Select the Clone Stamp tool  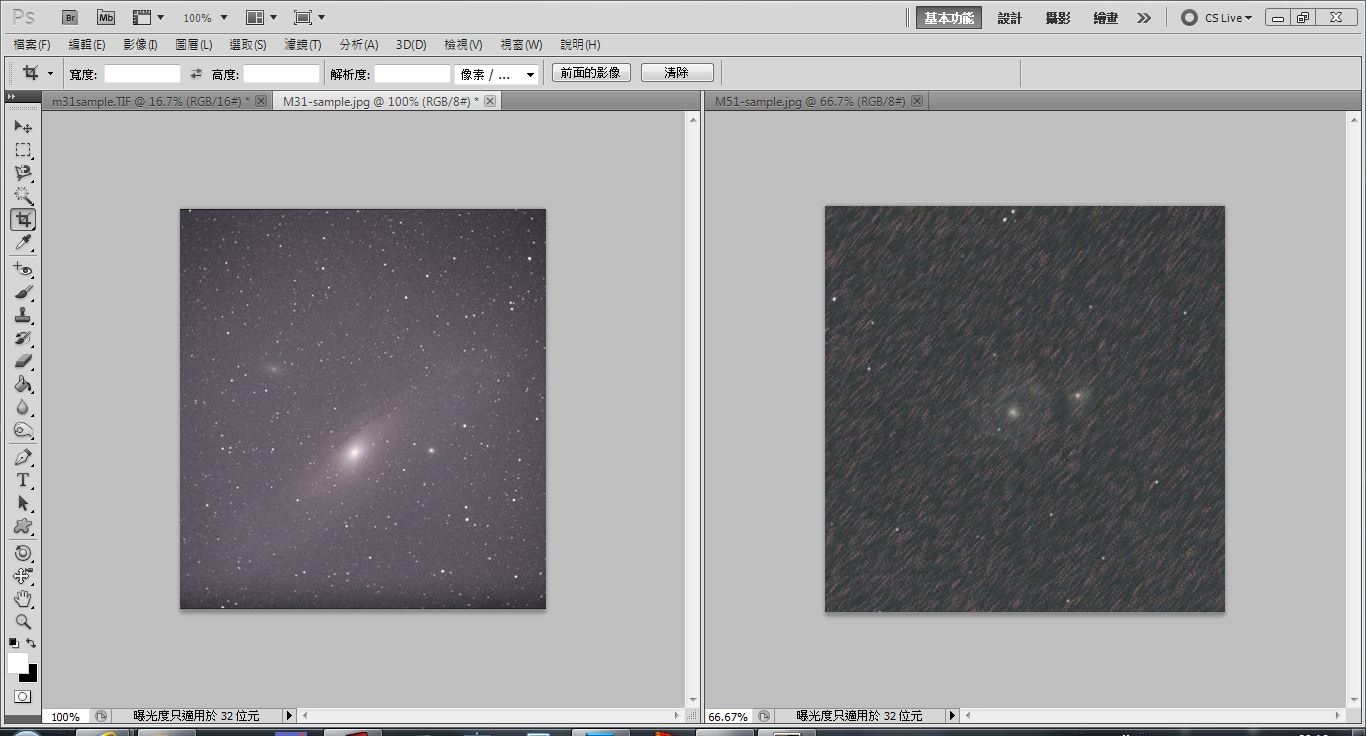pos(23,315)
